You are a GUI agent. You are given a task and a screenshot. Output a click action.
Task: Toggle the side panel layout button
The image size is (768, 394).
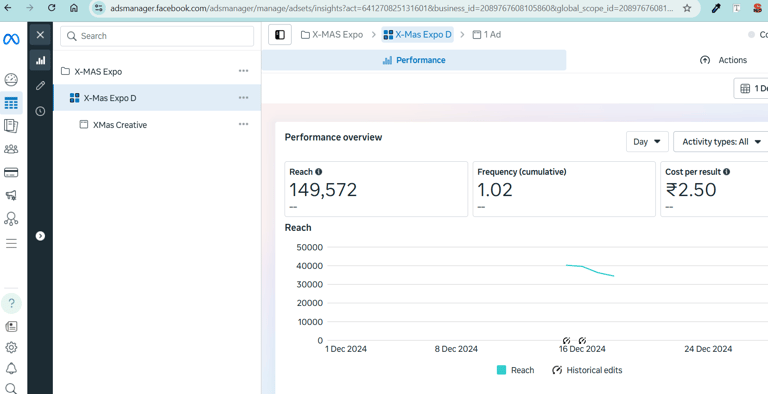280,35
